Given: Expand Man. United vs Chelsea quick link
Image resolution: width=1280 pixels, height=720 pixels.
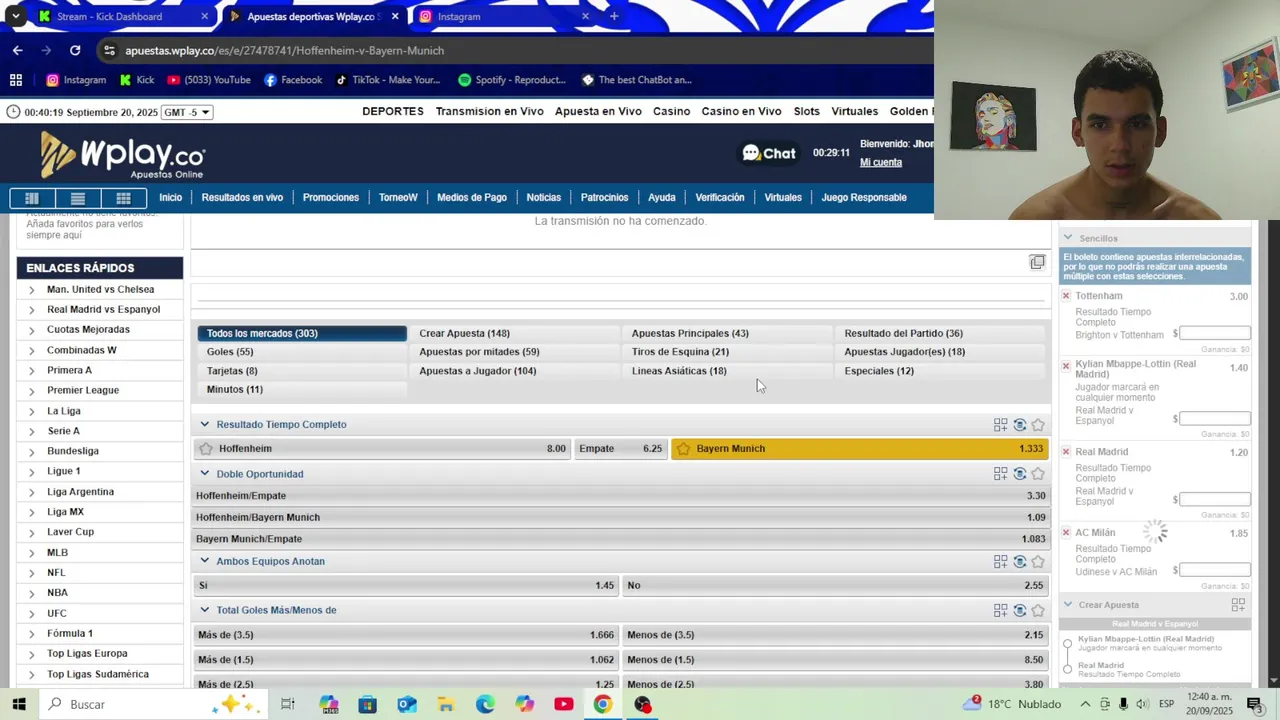Looking at the screenshot, I should click(x=31, y=290).
